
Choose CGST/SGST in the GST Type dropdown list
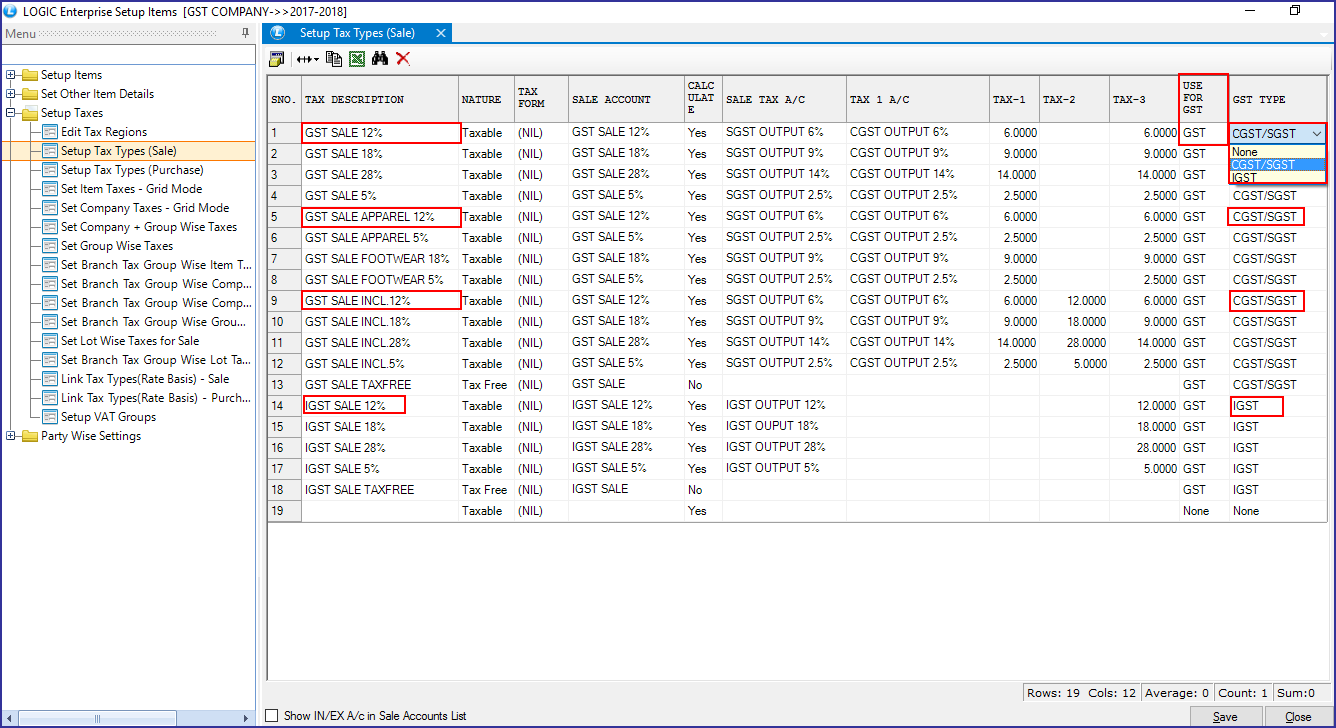click(1277, 165)
